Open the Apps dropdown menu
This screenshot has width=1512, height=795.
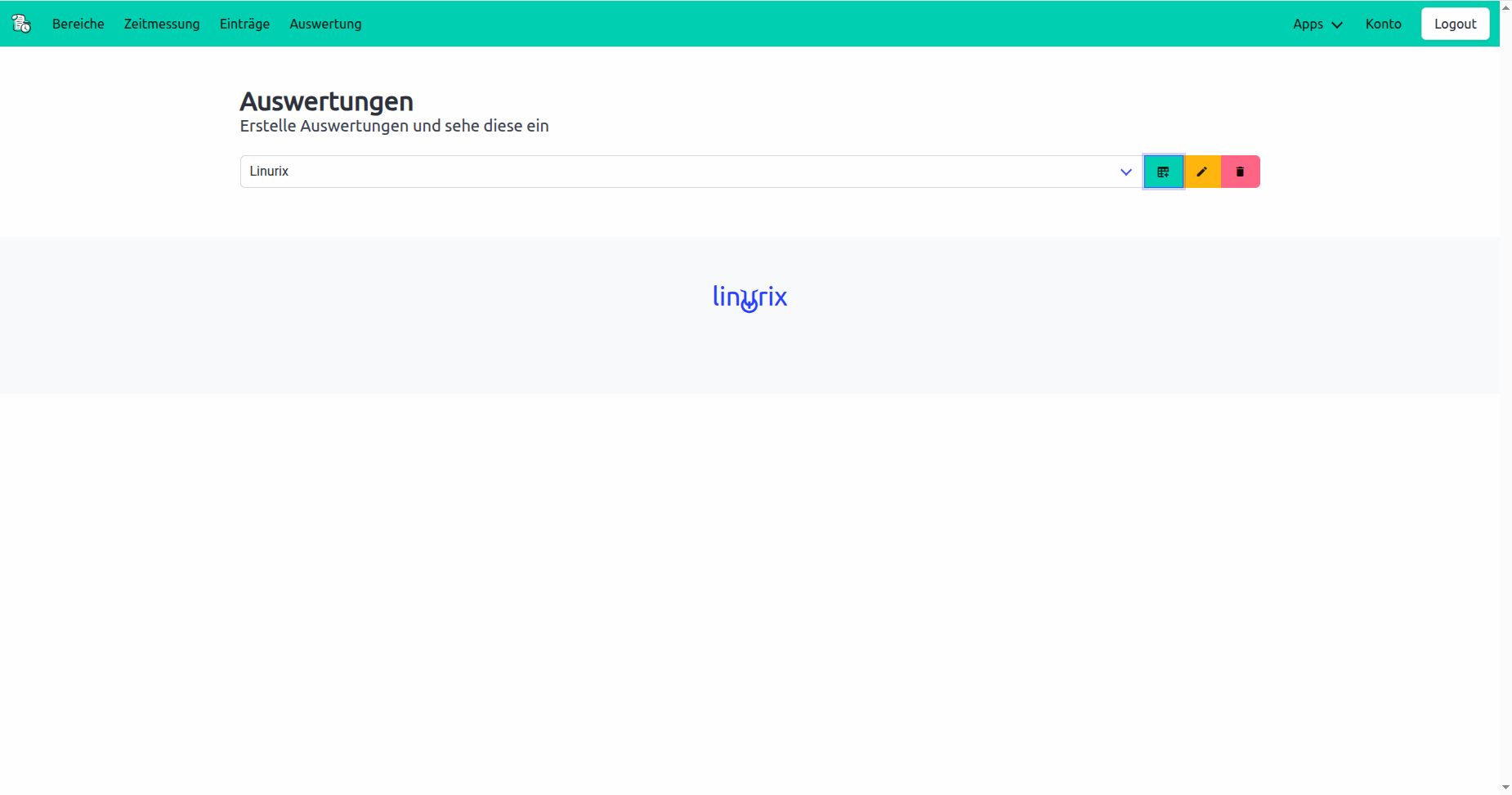pos(1317,24)
